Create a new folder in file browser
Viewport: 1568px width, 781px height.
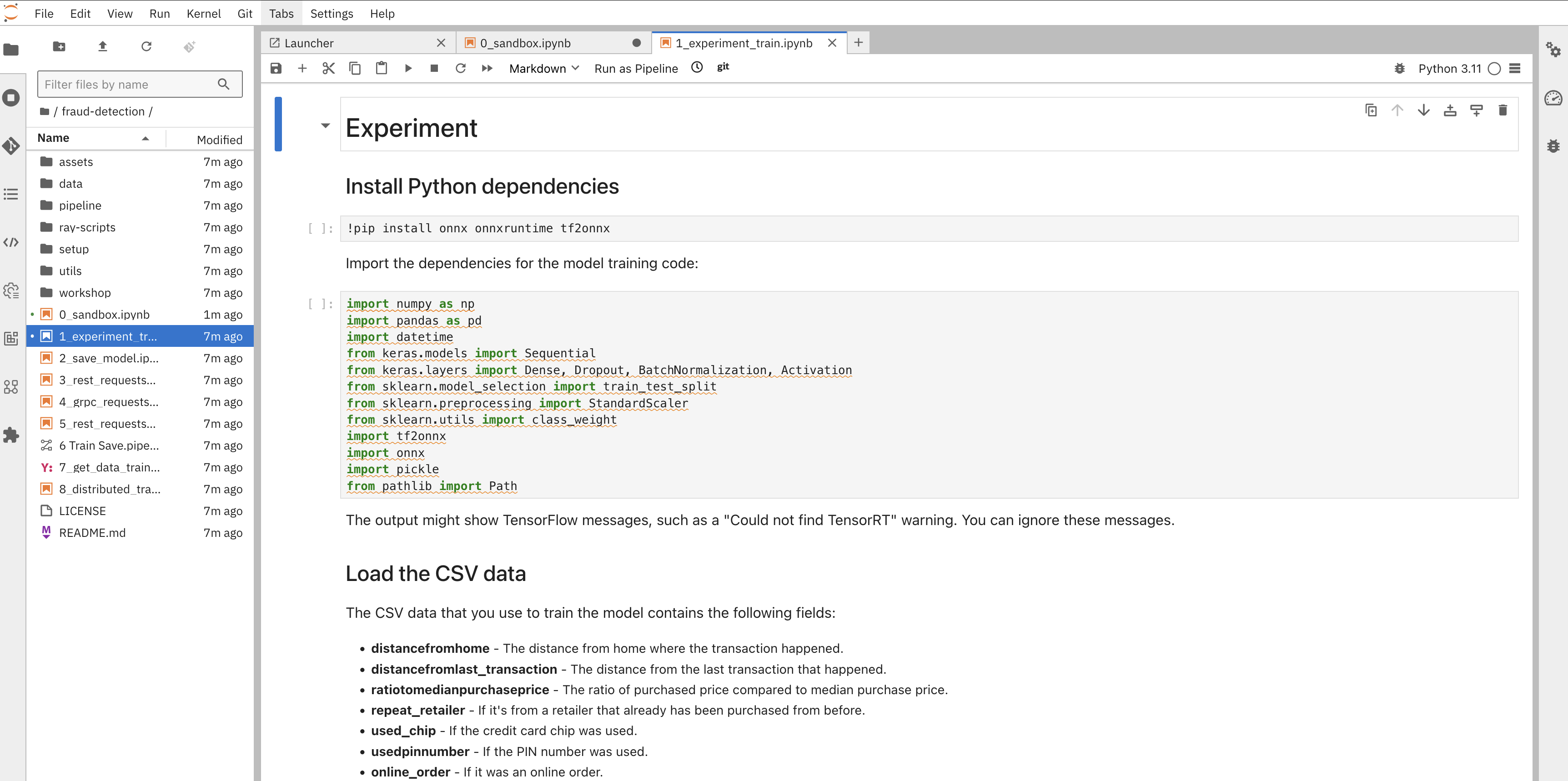59,47
